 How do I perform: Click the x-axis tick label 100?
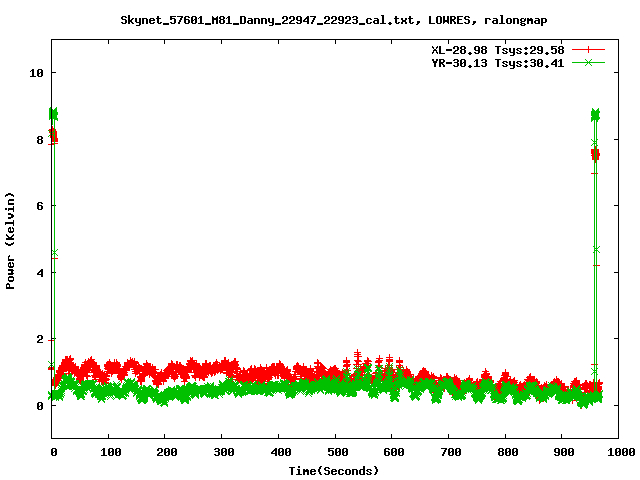click(111, 452)
